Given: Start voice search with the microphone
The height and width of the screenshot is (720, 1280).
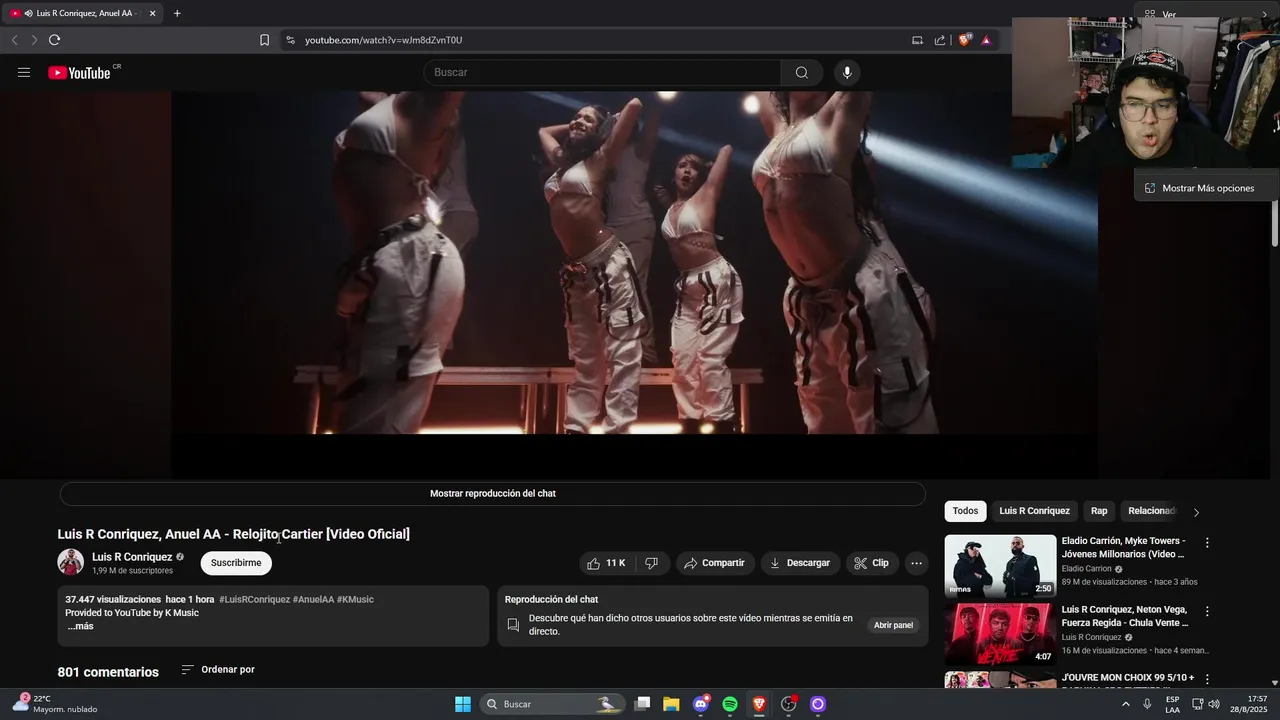Looking at the screenshot, I should [847, 72].
